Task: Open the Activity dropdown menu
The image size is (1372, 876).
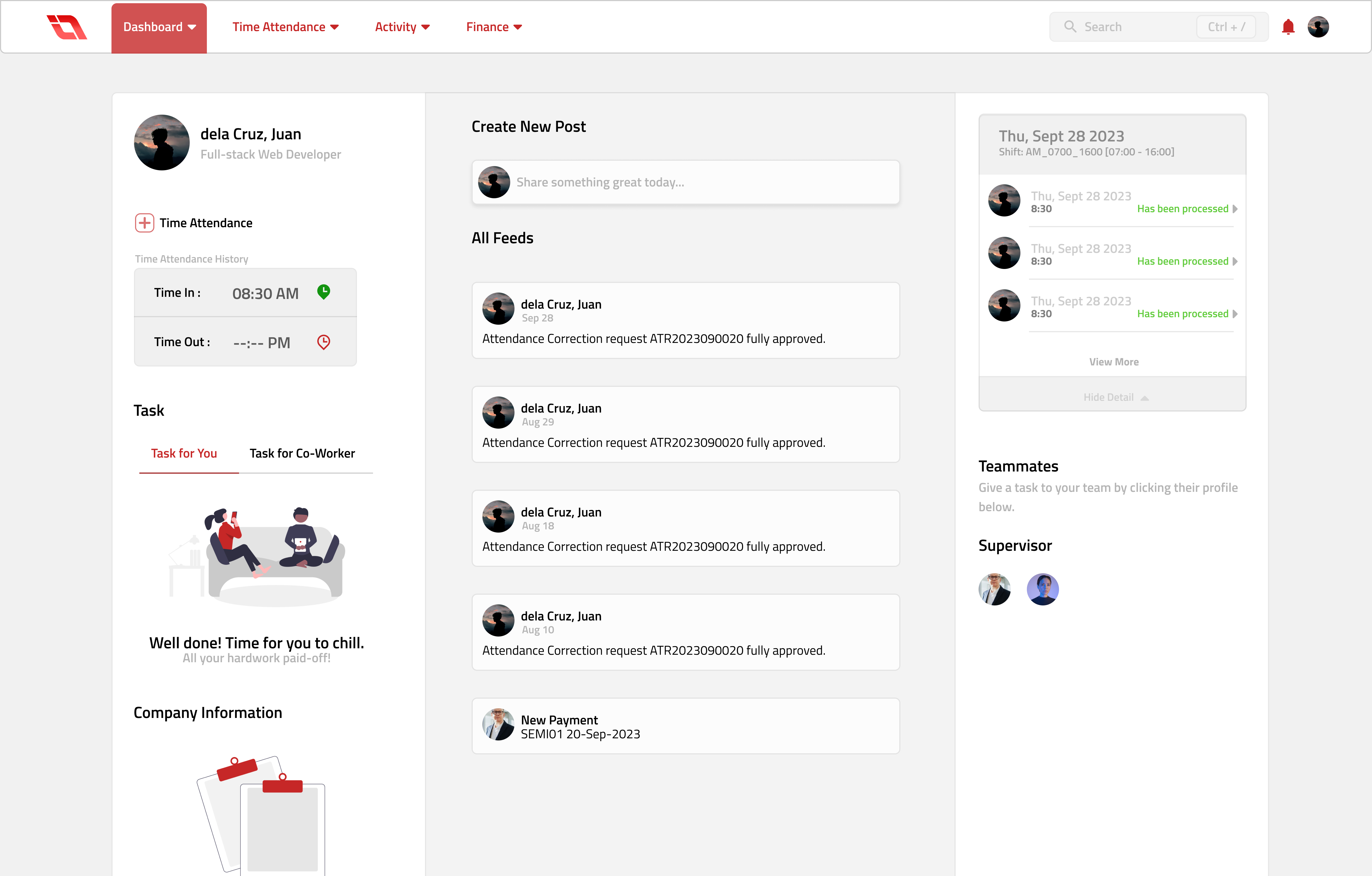Action: point(402,26)
